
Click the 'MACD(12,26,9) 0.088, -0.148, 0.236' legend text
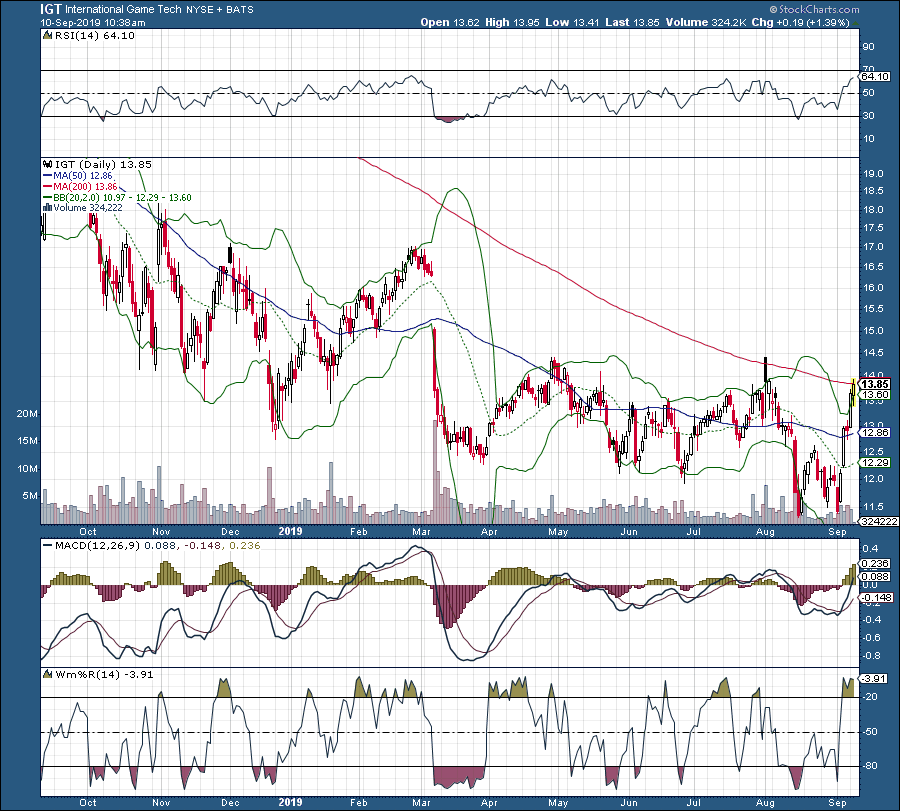(x=157, y=545)
